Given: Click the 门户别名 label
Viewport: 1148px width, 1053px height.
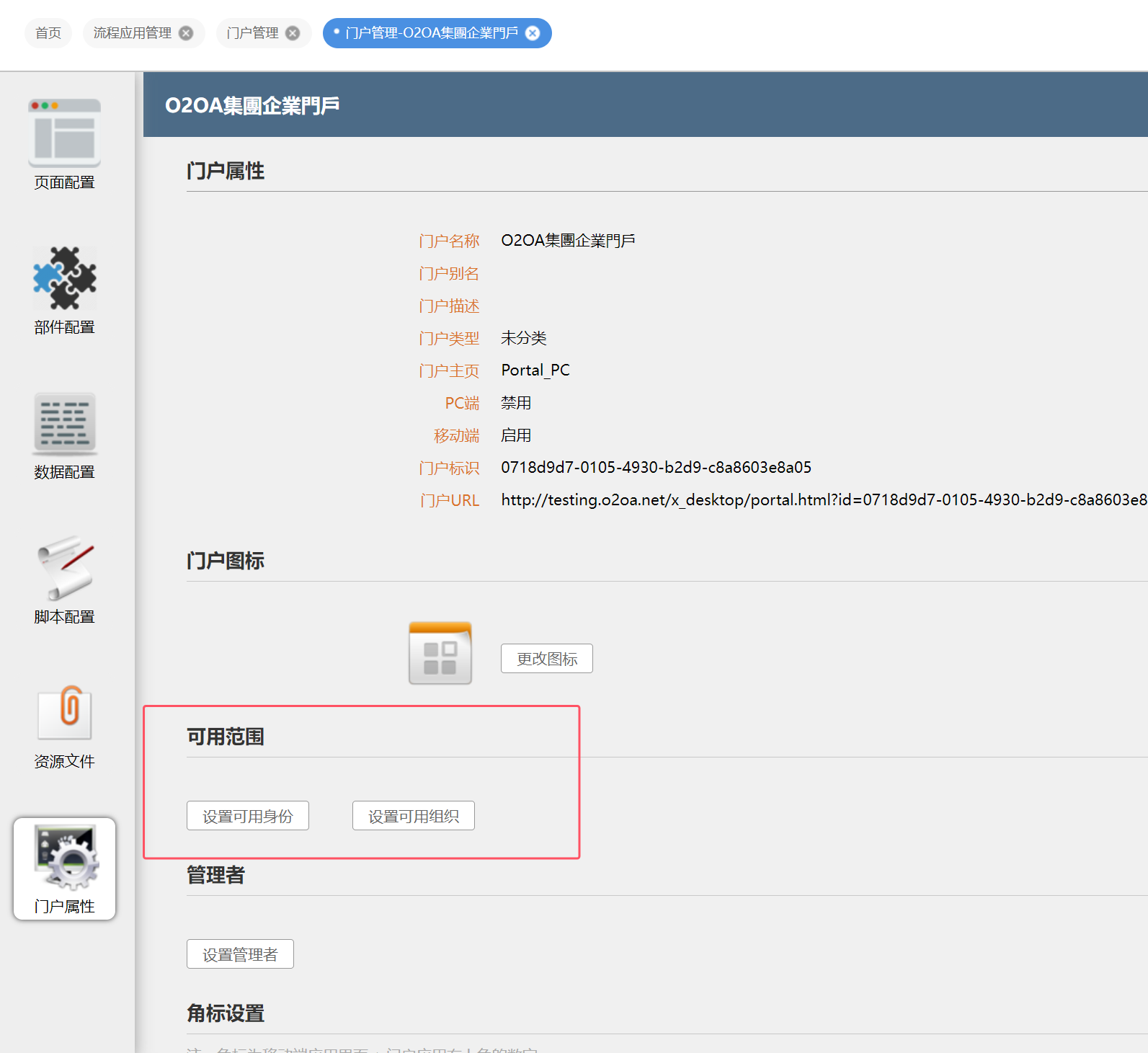Looking at the screenshot, I should [449, 273].
